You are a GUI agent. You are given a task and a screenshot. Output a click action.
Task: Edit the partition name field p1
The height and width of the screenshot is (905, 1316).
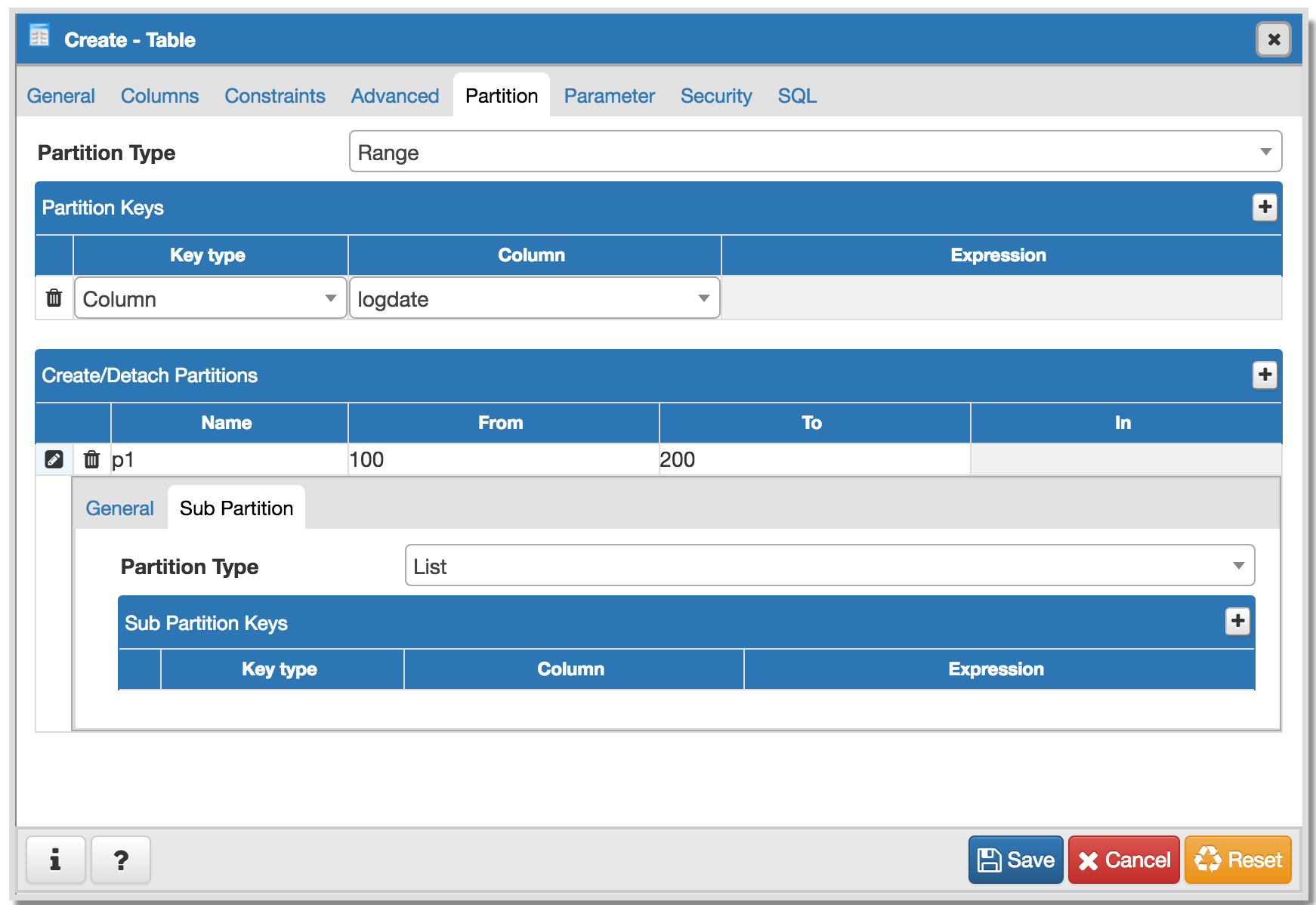[228, 459]
